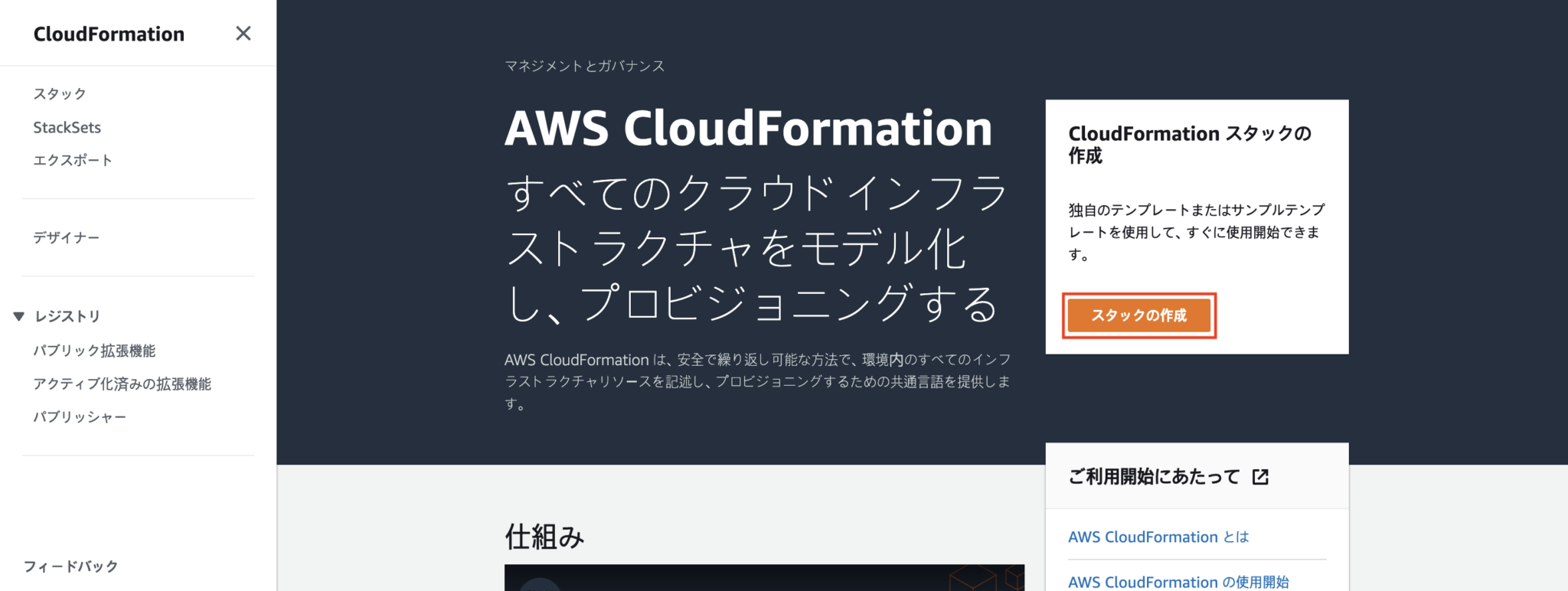Collapse the レジストリ section triangle

pyautogui.click(x=18, y=315)
